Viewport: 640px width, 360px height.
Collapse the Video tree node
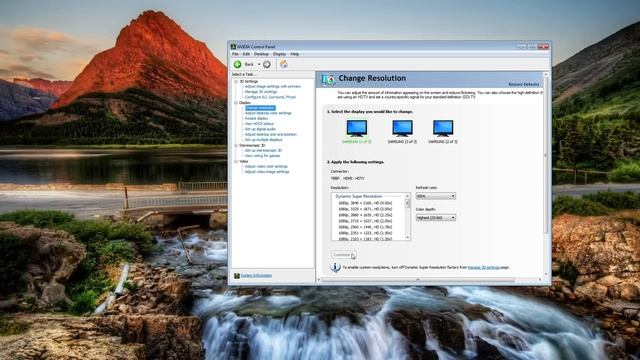(236, 161)
